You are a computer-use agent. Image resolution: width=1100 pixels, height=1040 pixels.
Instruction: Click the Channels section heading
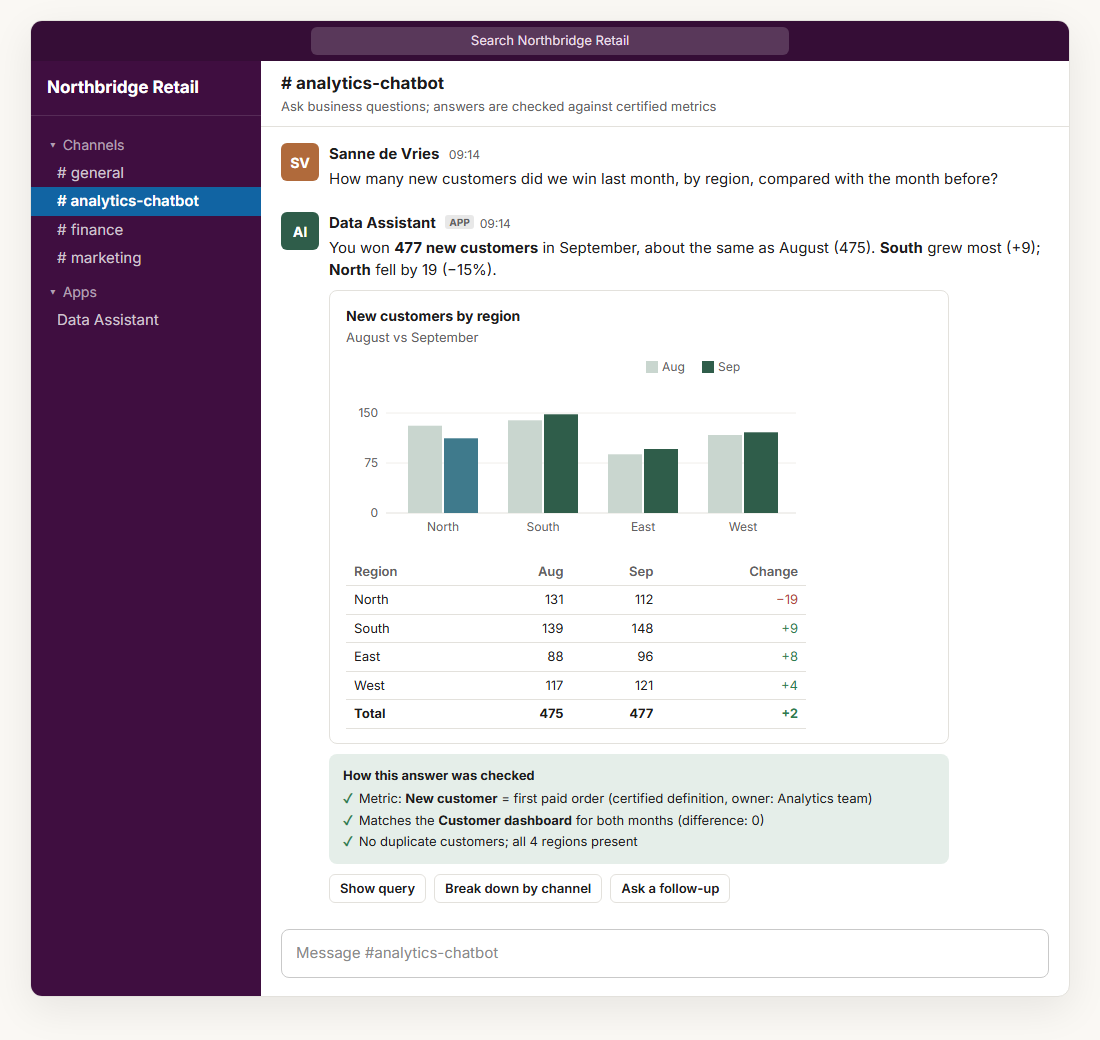tap(93, 145)
